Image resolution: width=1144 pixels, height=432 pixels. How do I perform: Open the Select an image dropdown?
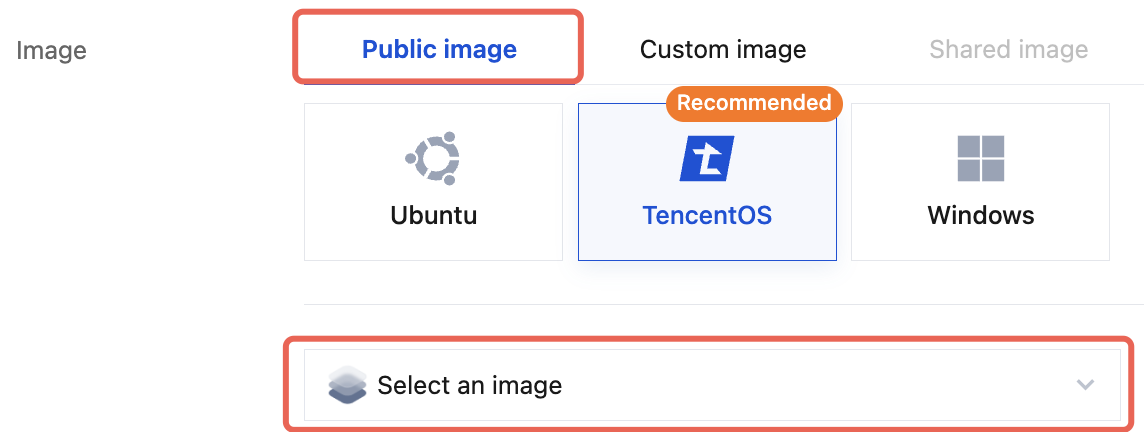(712, 385)
